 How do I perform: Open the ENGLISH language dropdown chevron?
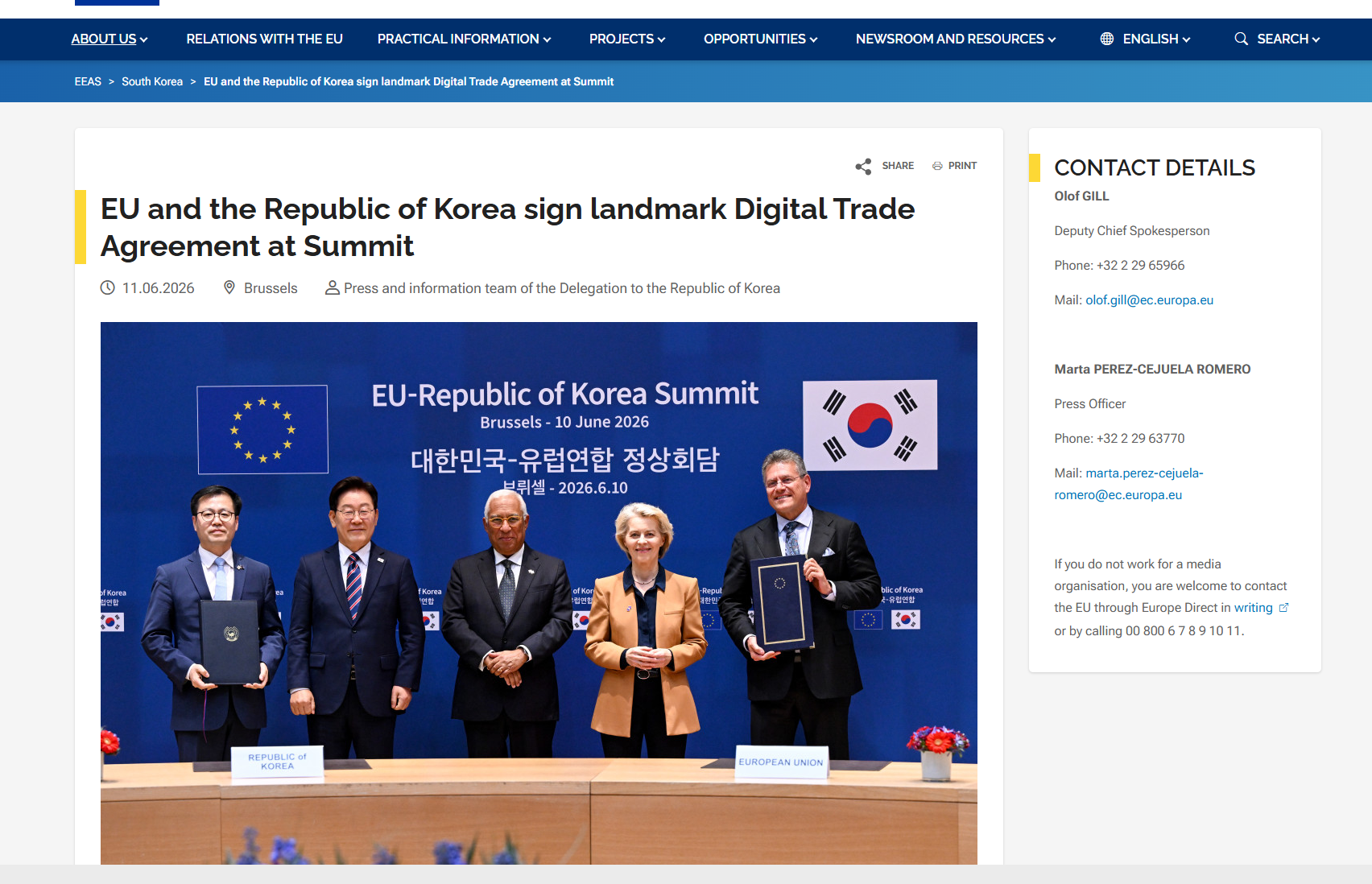[x=1186, y=39]
